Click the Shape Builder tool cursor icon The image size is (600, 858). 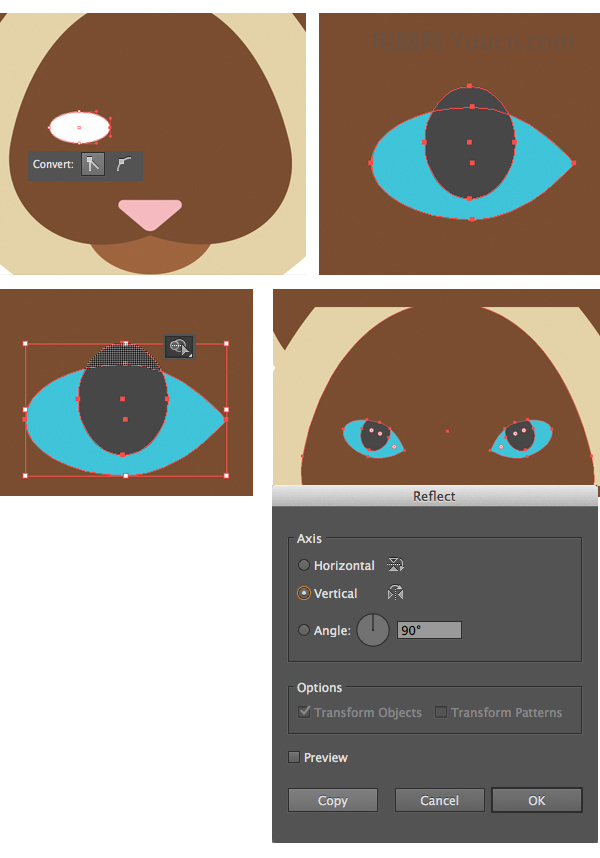[x=179, y=347]
